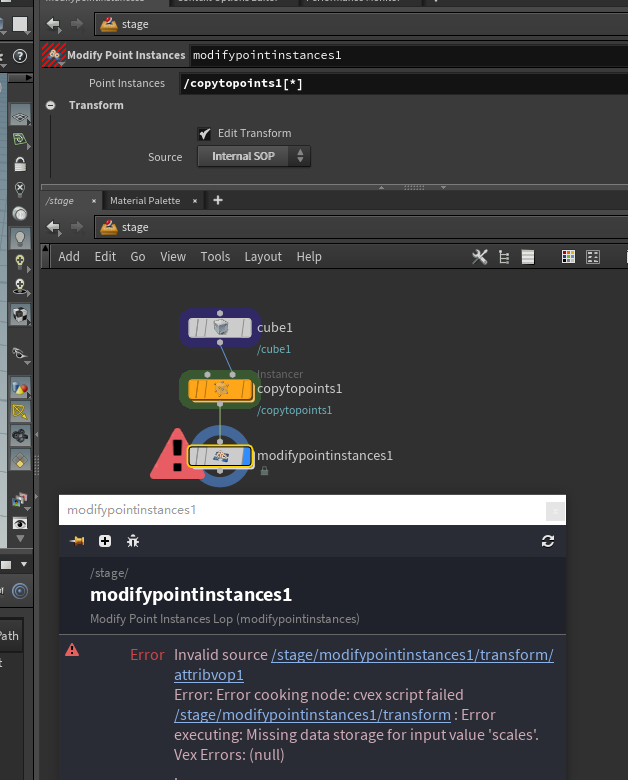Select the copytopoints1 node
This screenshot has width=628, height=780.
(220, 389)
